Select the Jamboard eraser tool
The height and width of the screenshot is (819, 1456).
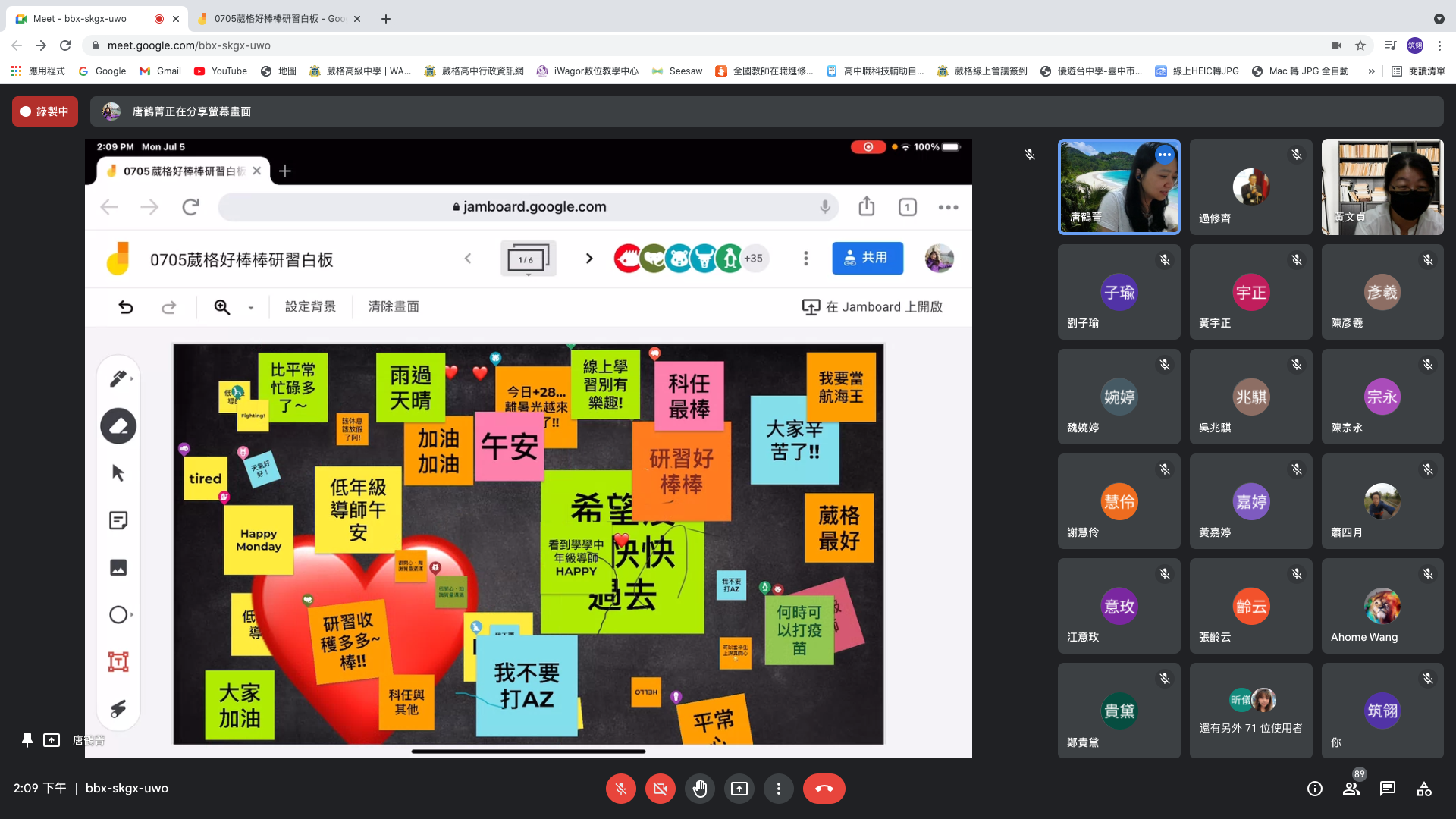(x=118, y=426)
